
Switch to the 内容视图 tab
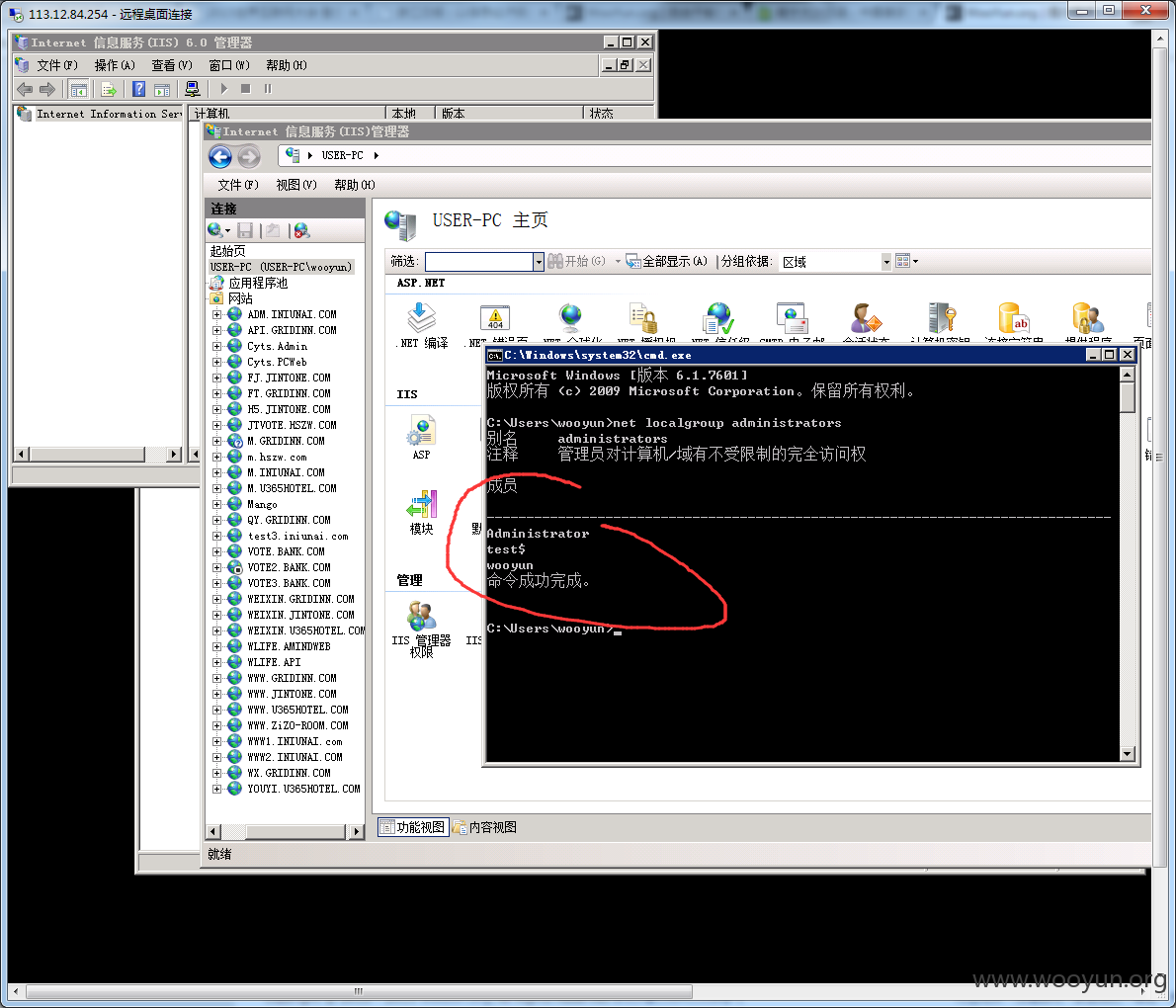tap(485, 827)
